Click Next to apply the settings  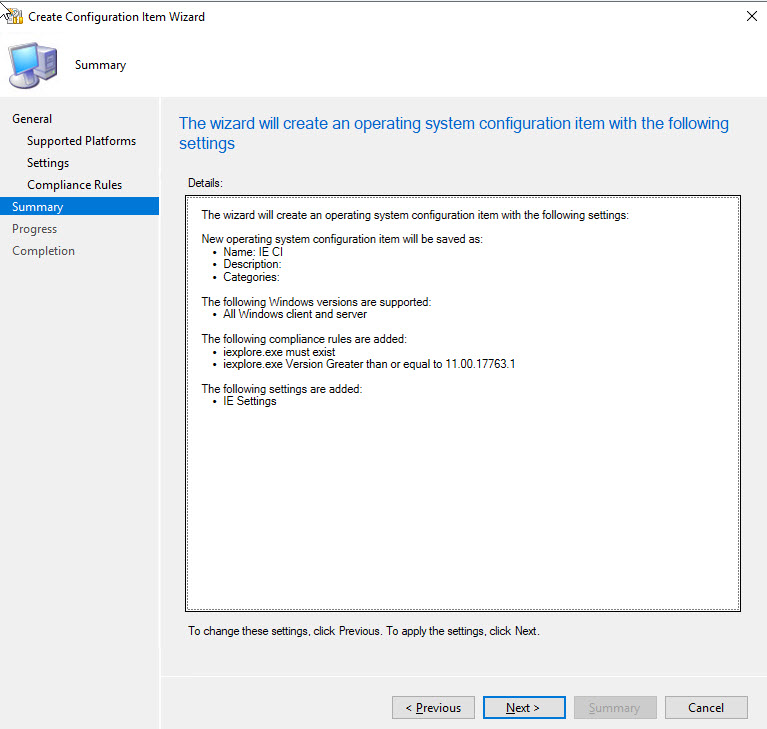coord(523,708)
